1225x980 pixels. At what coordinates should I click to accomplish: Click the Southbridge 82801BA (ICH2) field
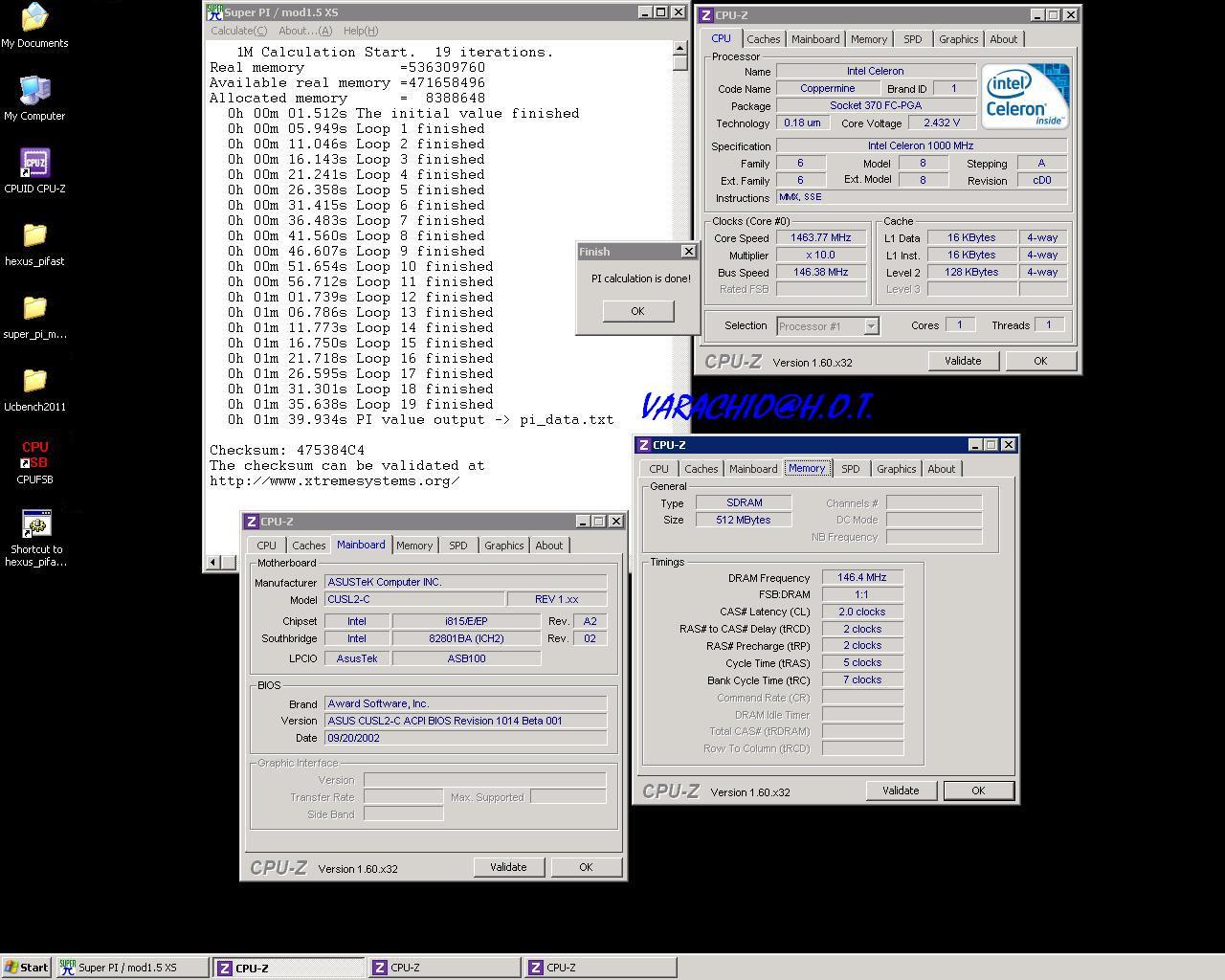pyautogui.click(x=467, y=638)
